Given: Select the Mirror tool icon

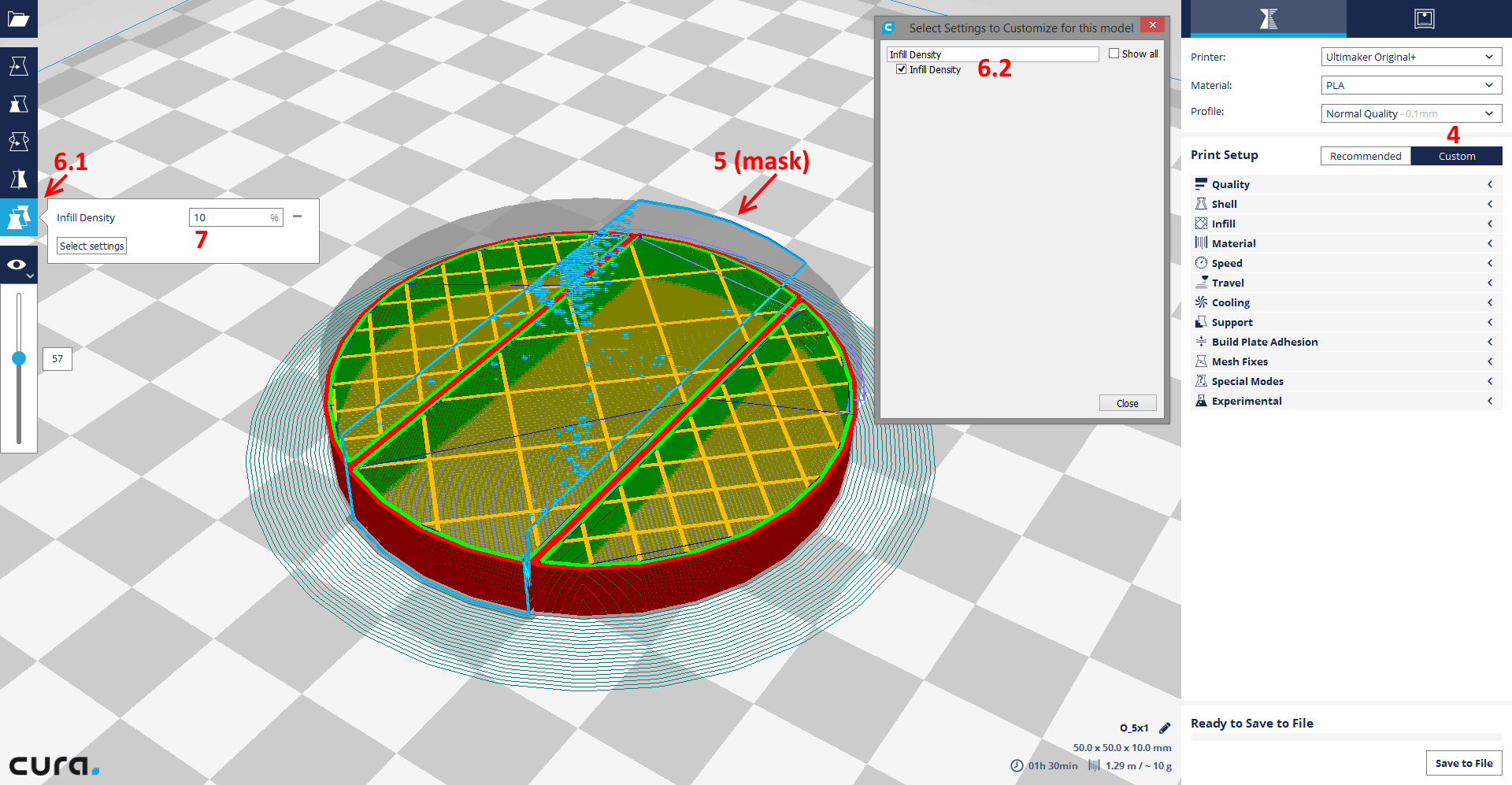Looking at the screenshot, I should 18,180.
